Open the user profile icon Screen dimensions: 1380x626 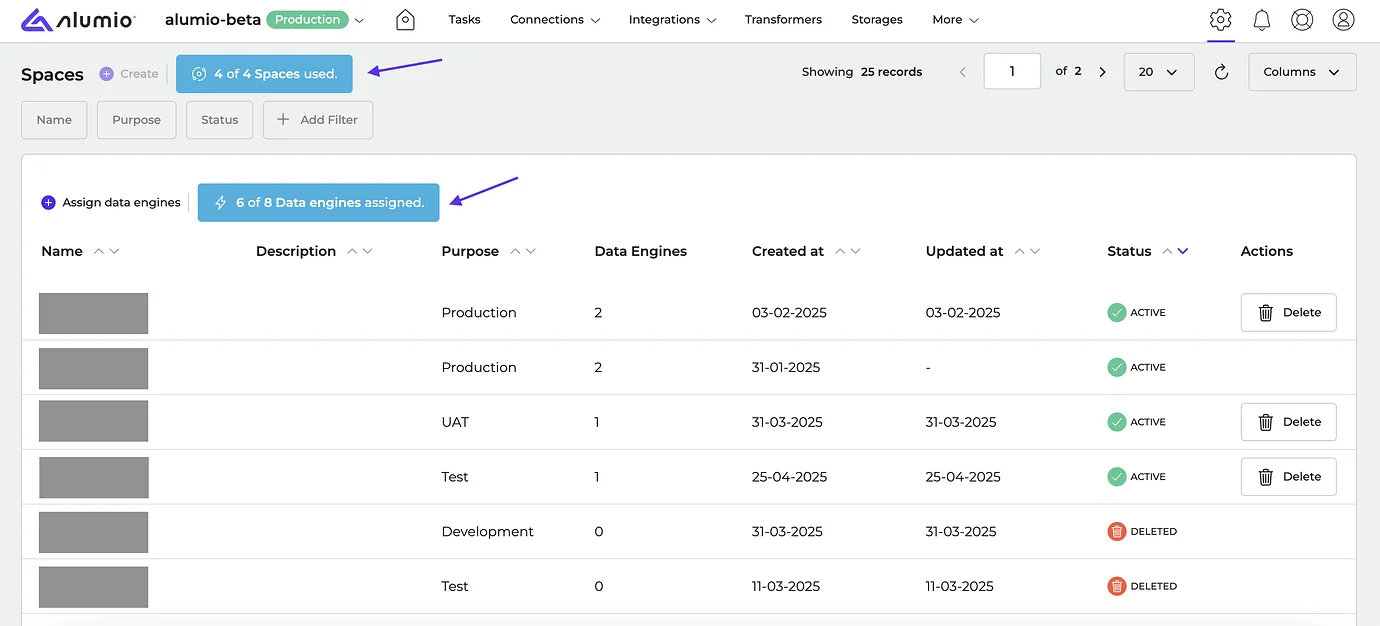(1344, 20)
